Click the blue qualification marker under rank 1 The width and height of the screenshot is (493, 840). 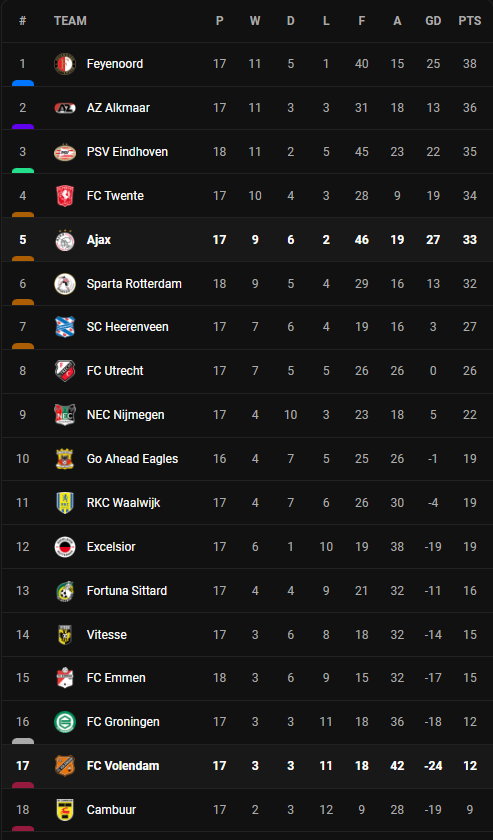click(23, 83)
